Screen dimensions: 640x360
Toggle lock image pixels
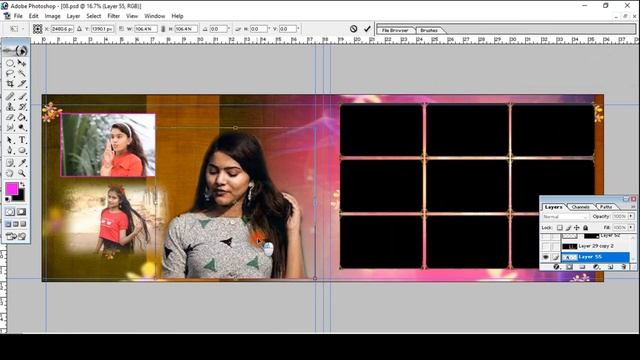click(x=568, y=227)
